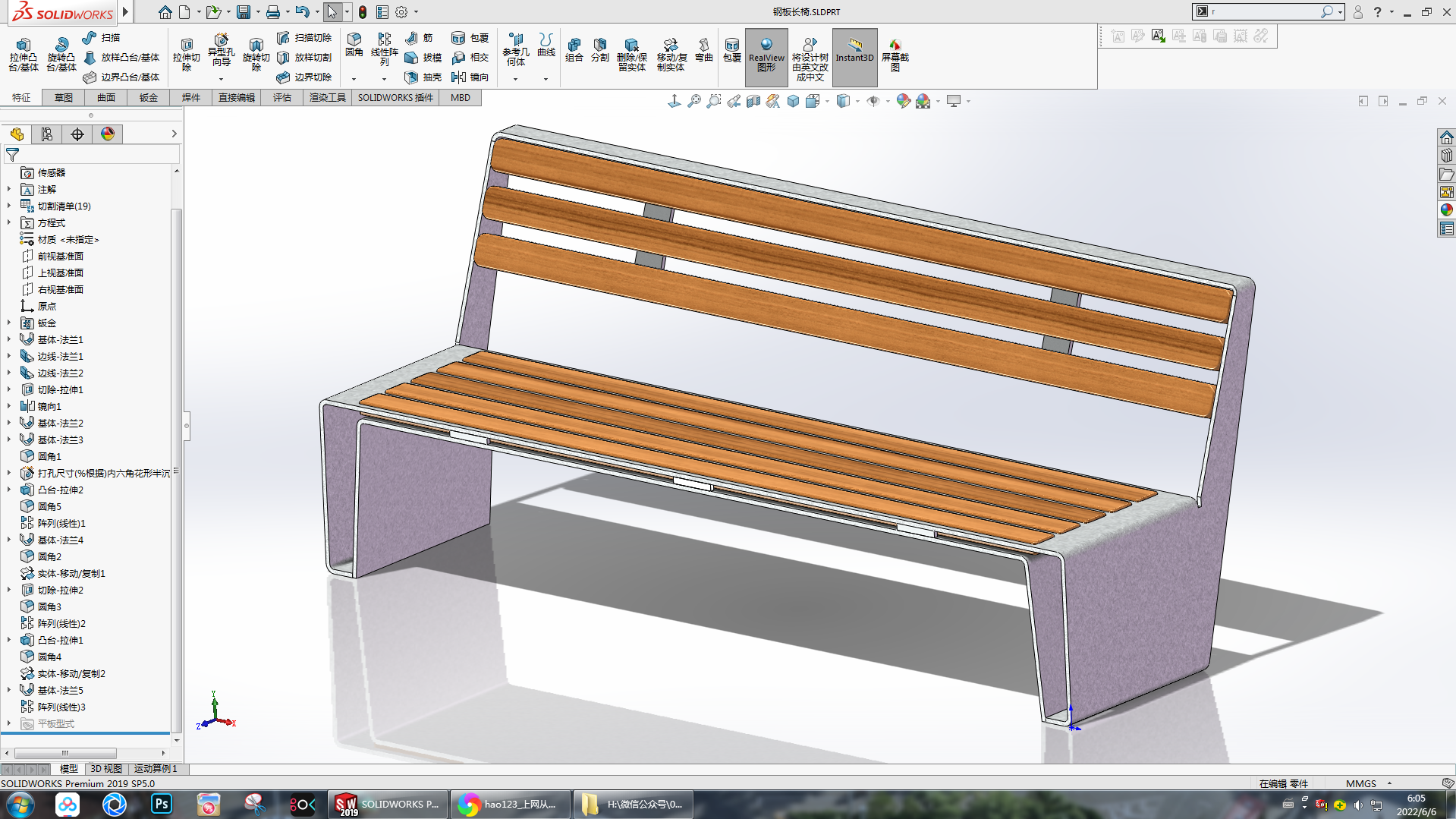Switch to the 3D 视图 bottom tab
Screen dimensions: 1456x819
tap(106, 769)
